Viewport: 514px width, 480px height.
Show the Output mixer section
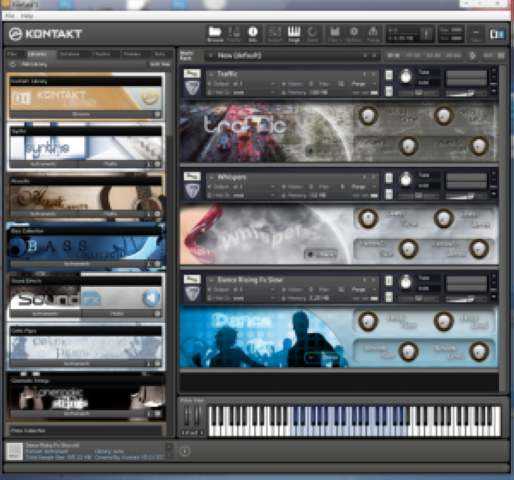pyautogui.click(x=274, y=34)
